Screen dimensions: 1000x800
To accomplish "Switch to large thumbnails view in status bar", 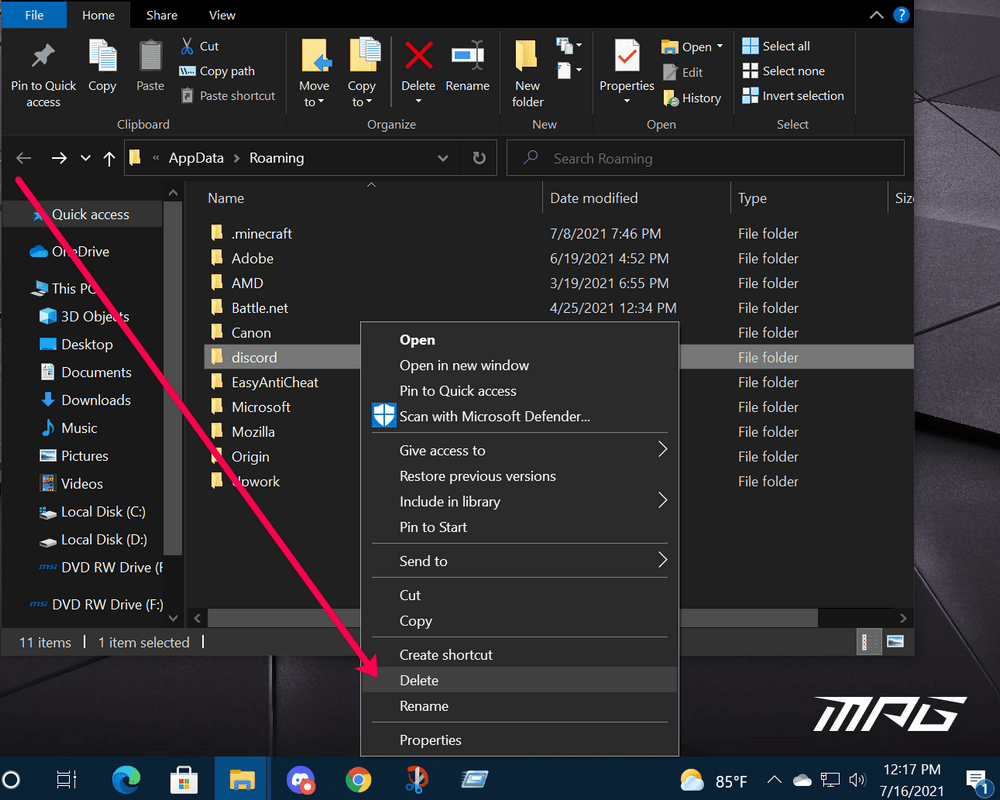I will pyautogui.click(x=896, y=641).
